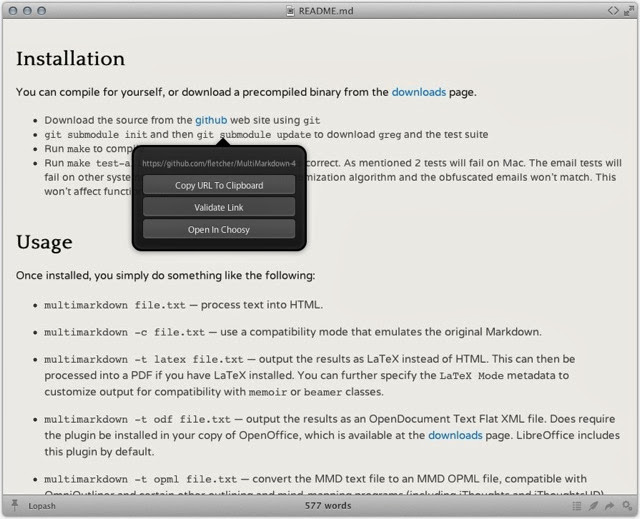
Task: Open the downloads link in Installation paragraph
Action: pos(419,92)
